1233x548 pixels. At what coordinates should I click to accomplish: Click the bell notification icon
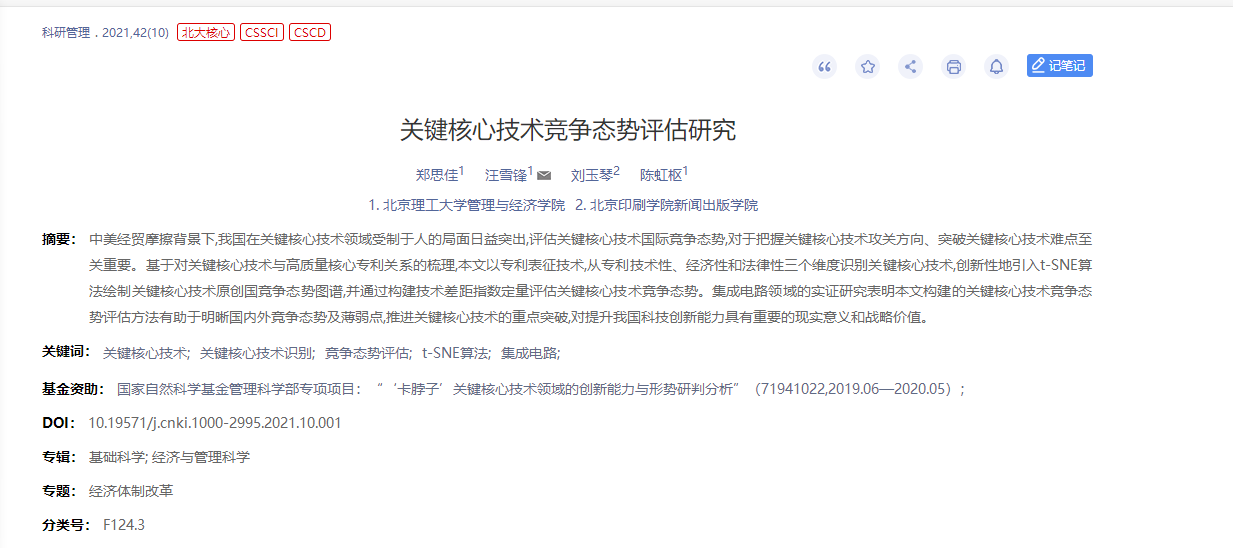pyautogui.click(x=996, y=67)
